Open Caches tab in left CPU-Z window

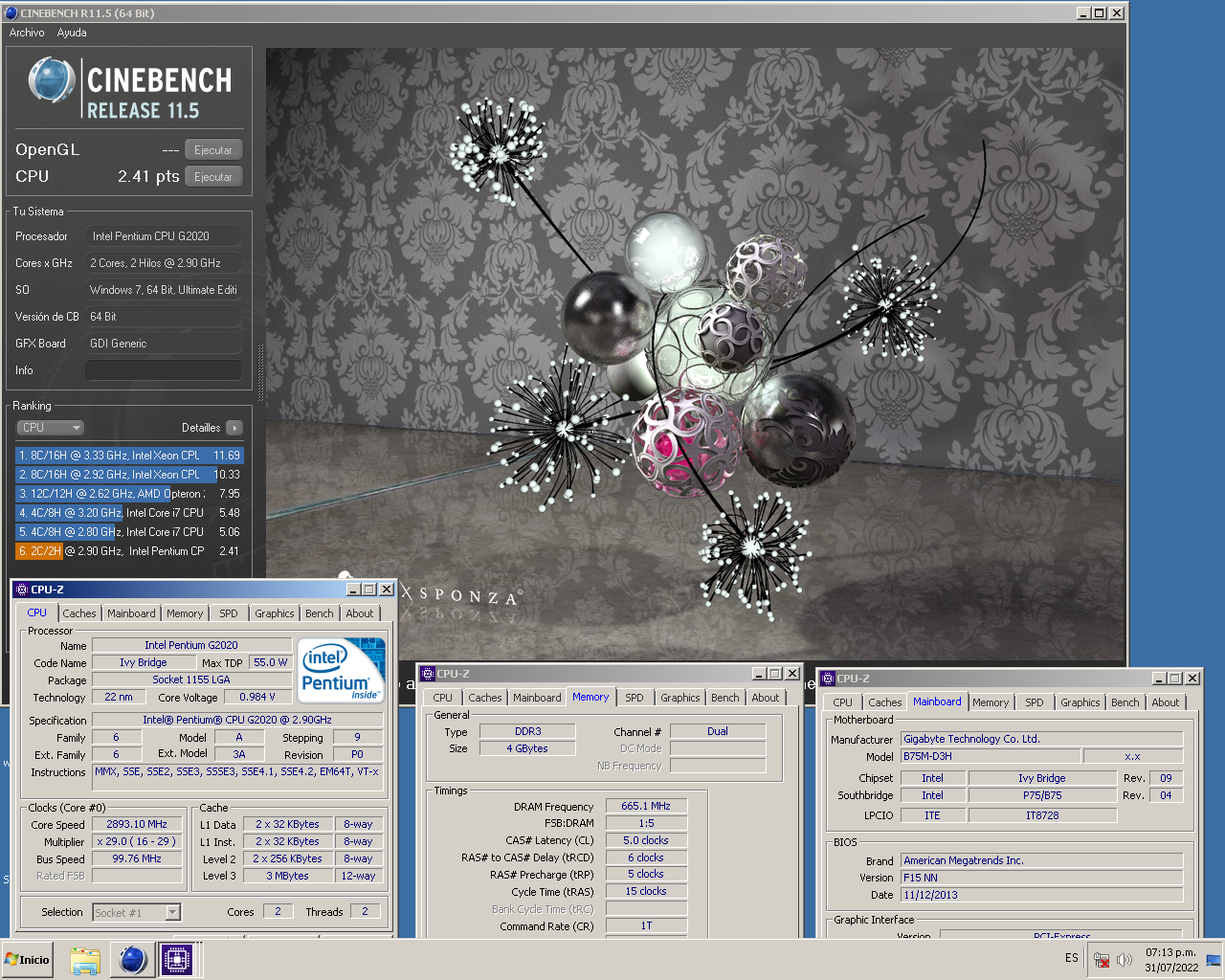point(79,613)
